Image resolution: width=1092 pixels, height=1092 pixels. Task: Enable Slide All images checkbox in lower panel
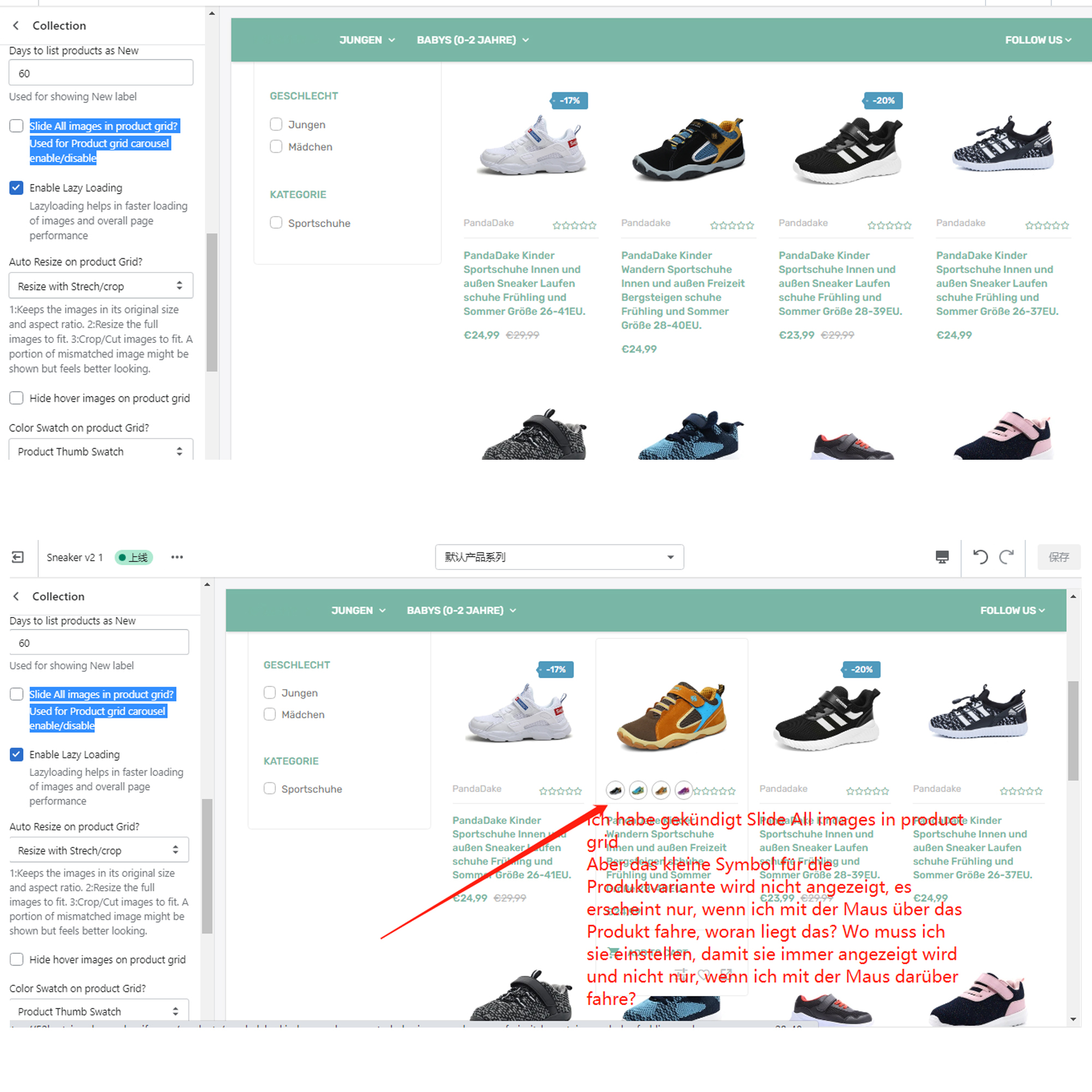point(17,694)
